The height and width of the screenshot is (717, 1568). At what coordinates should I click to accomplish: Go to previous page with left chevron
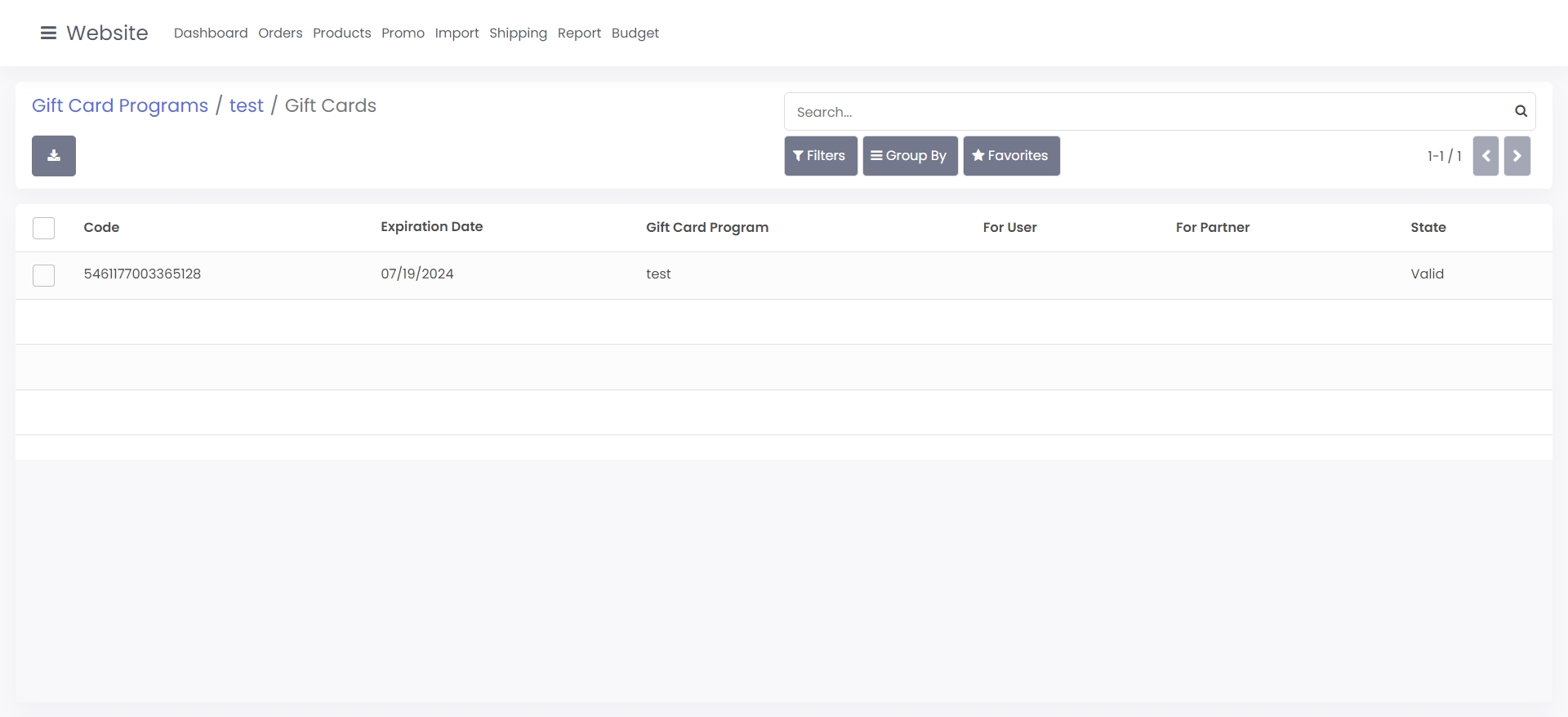click(x=1486, y=156)
